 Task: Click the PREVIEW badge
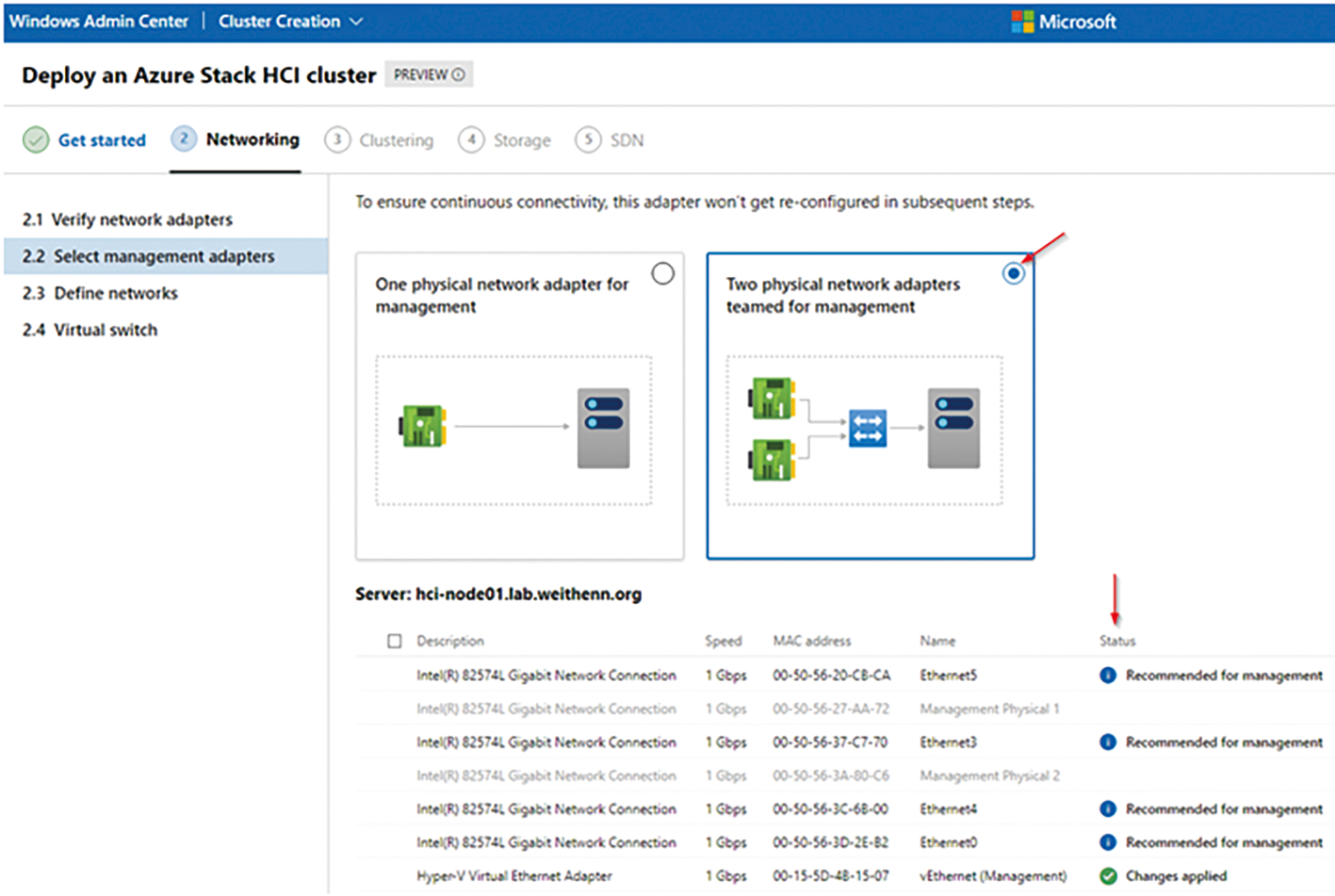click(429, 75)
